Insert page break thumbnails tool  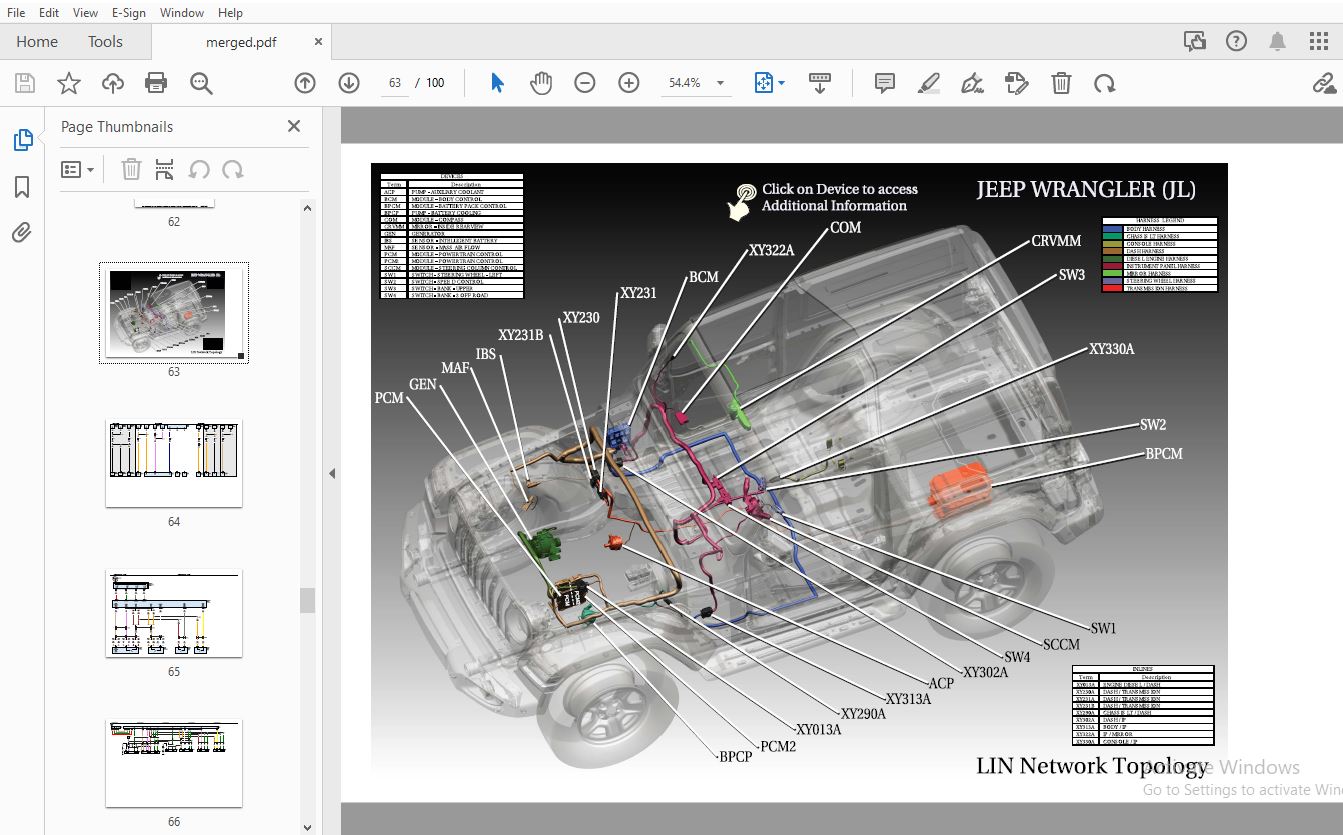165,169
